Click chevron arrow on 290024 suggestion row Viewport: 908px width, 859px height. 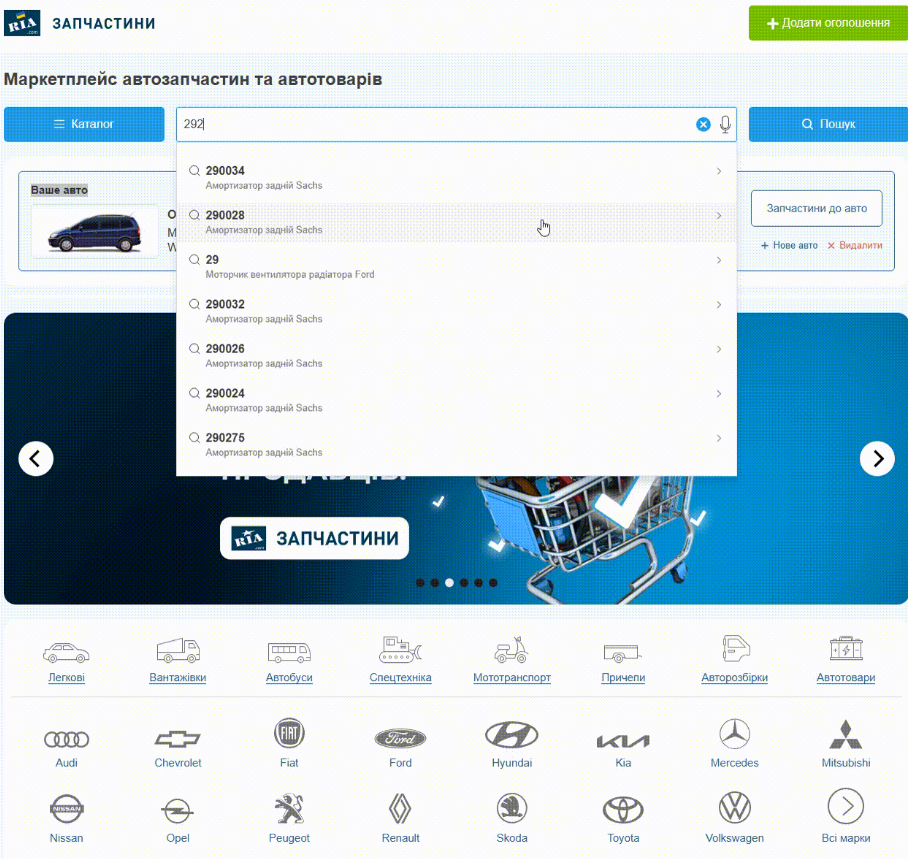pyautogui.click(x=719, y=393)
